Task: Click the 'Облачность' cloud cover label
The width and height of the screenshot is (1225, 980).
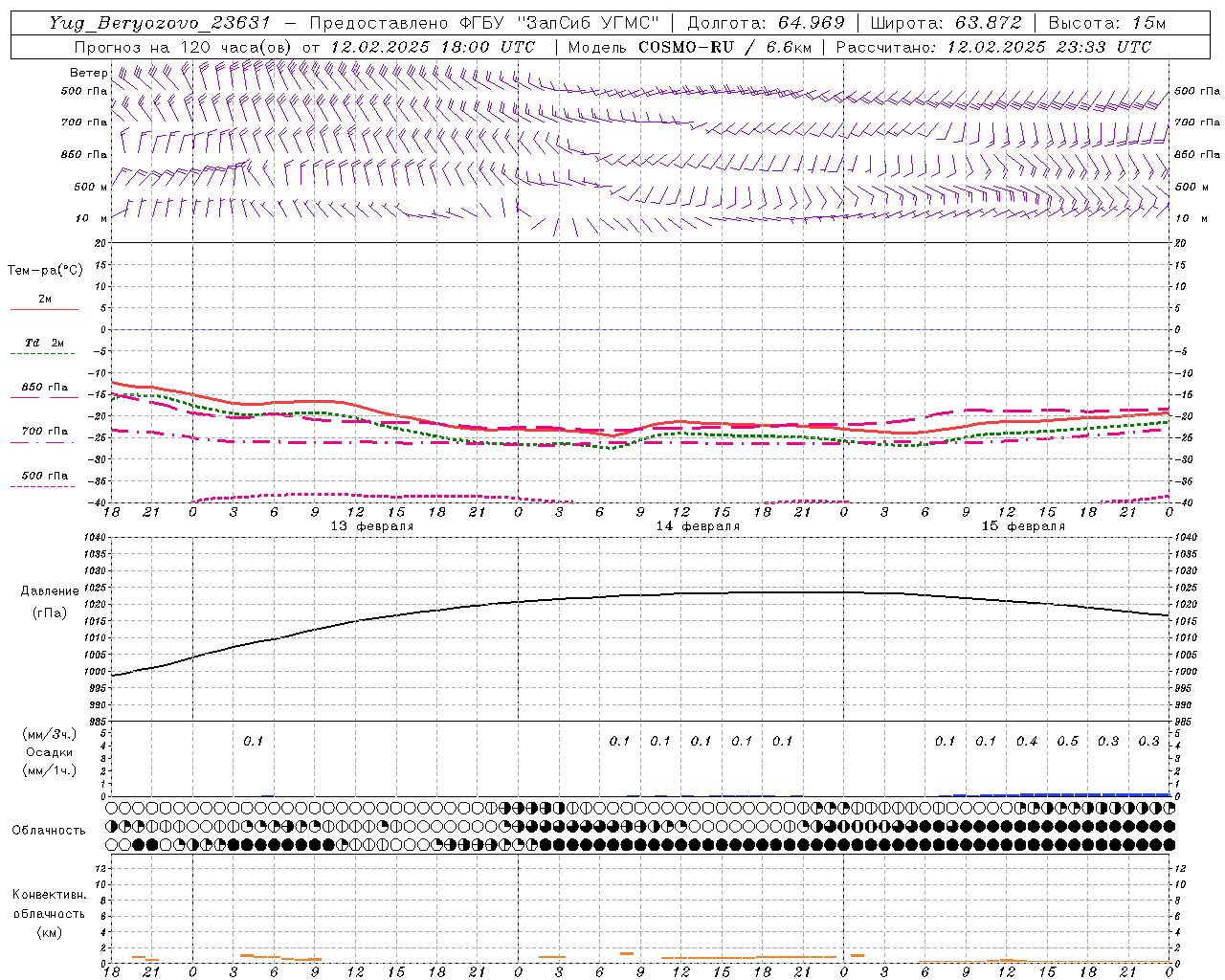Action: 49,830
